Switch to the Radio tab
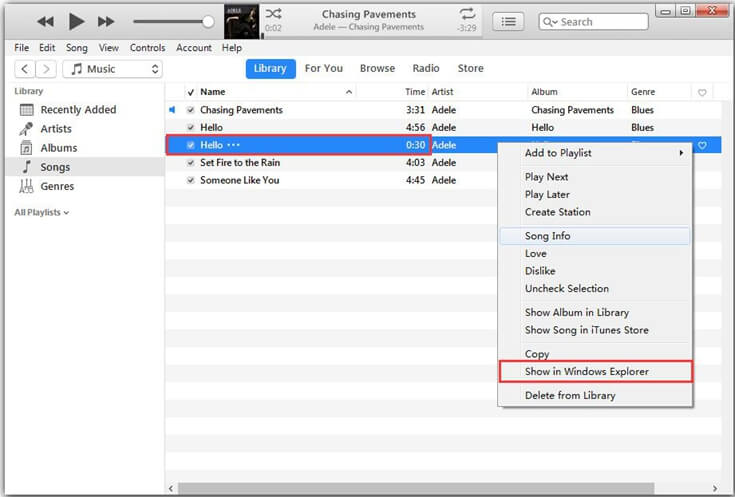 [426, 68]
